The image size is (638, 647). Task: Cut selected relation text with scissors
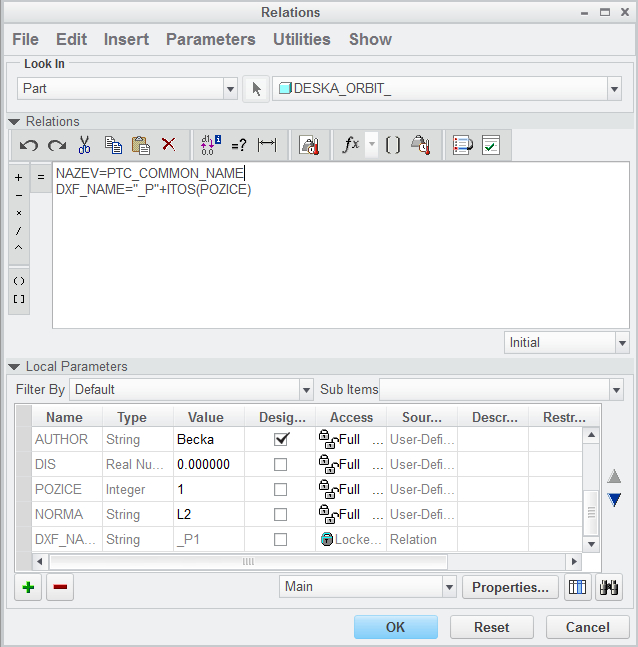pos(84,145)
